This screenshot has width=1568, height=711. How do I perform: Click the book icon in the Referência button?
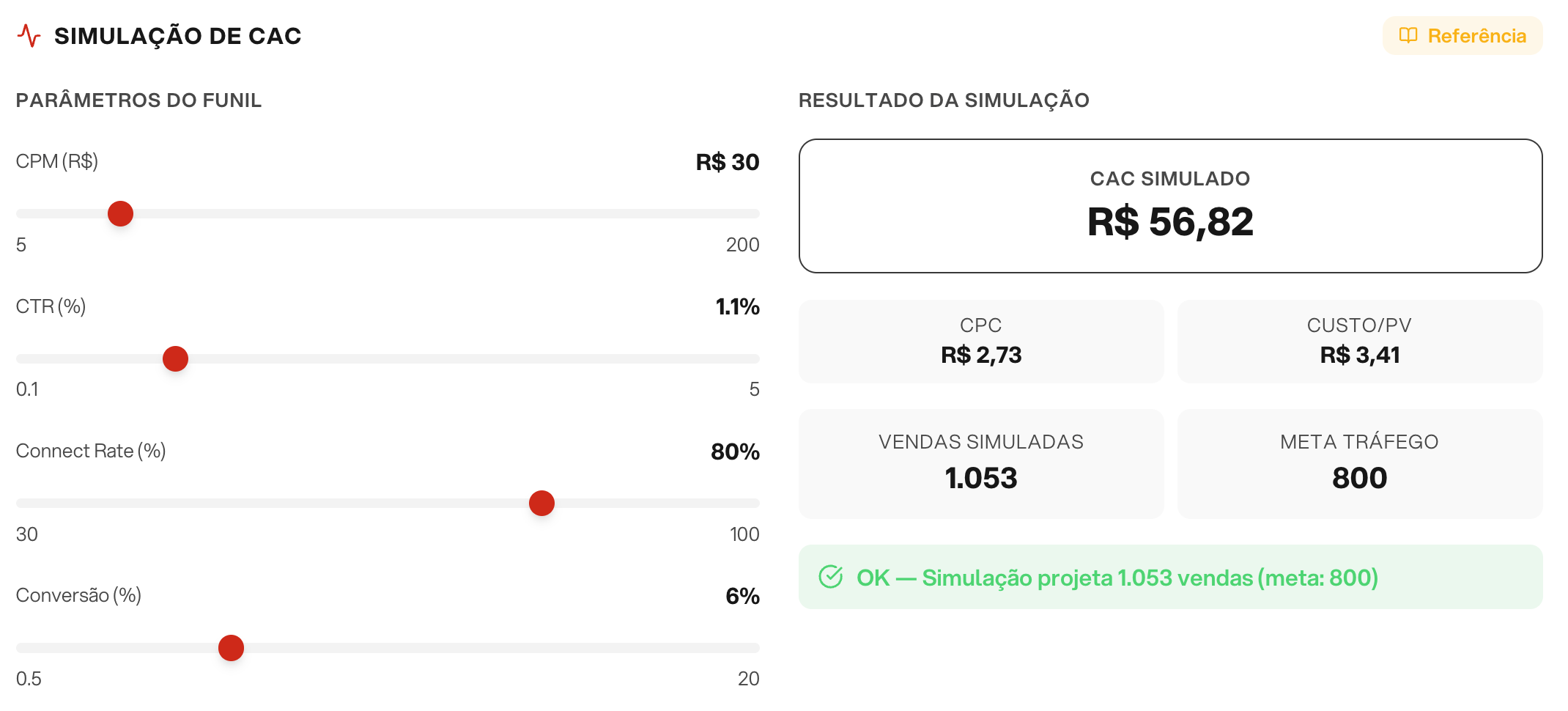tap(1410, 35)
